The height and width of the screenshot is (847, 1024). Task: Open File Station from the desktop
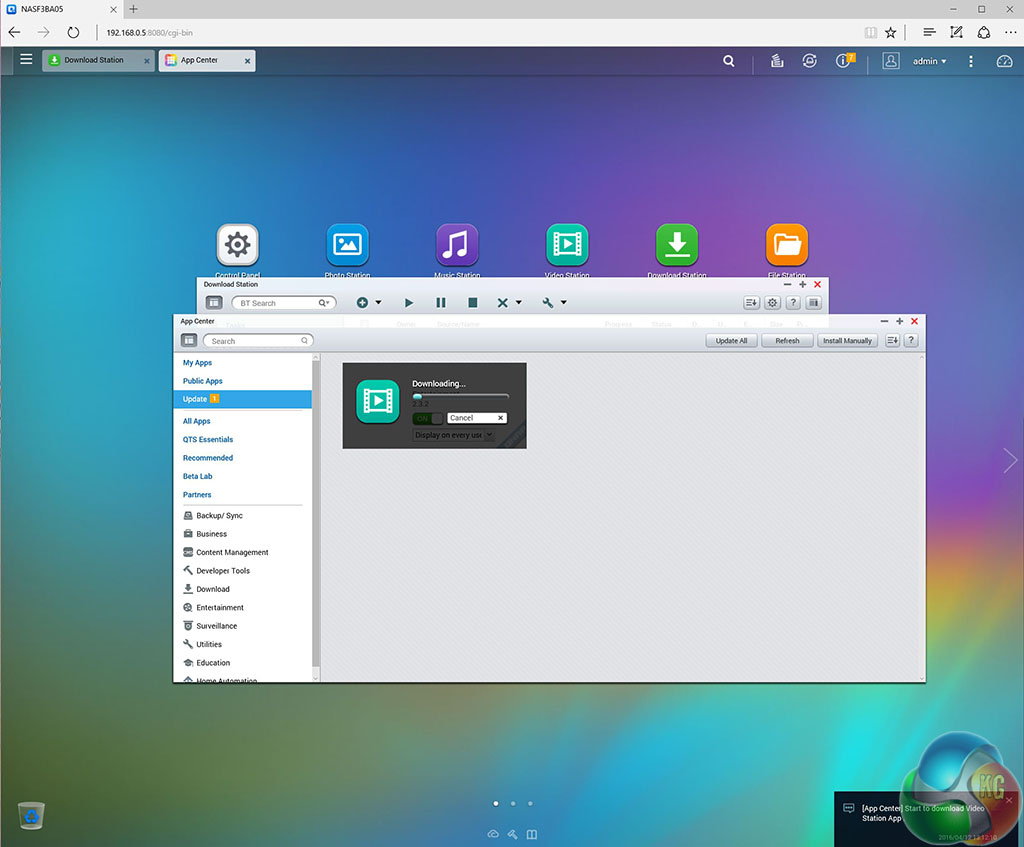pos(787,245)
